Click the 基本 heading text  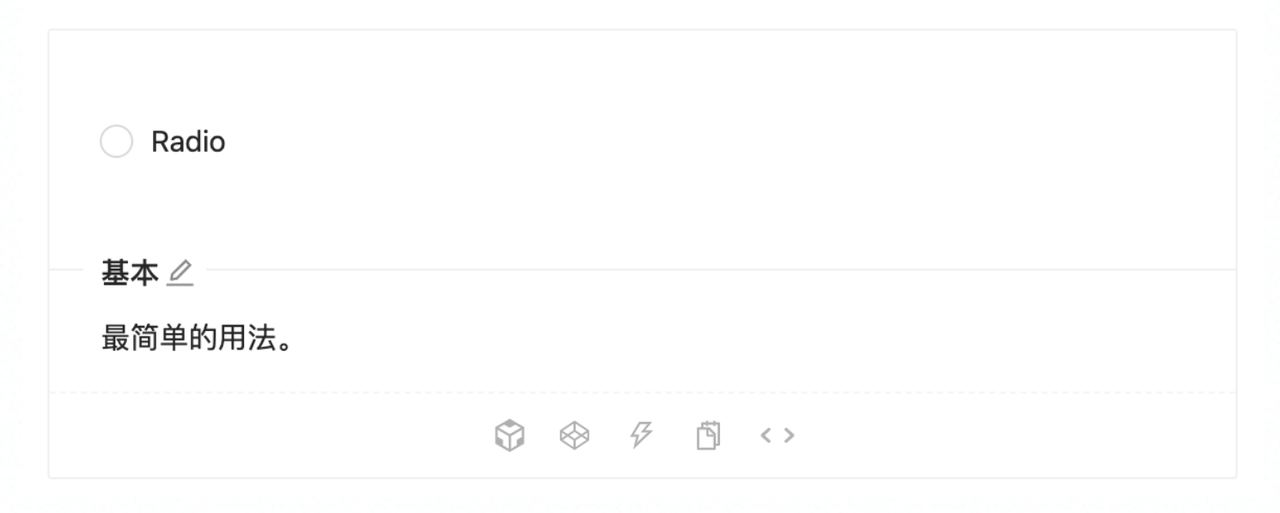[x=130, y=273]
